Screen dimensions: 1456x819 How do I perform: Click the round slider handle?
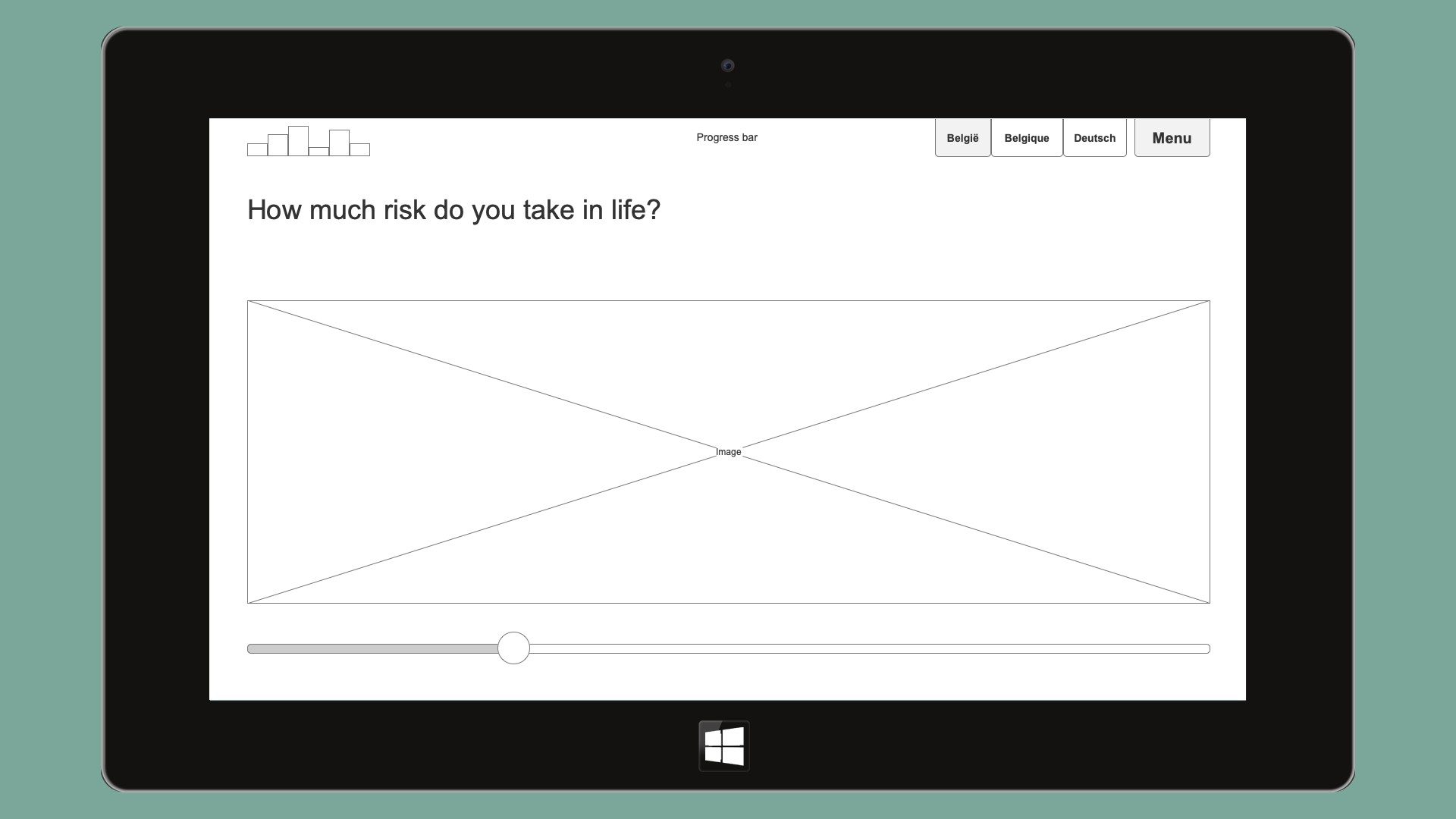point(513,648)
